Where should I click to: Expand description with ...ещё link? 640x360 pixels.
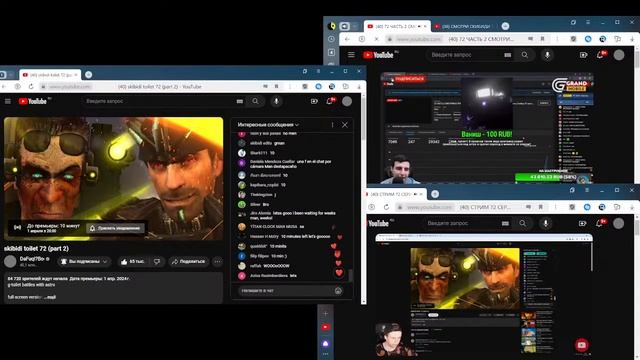(x=51, y=297)
